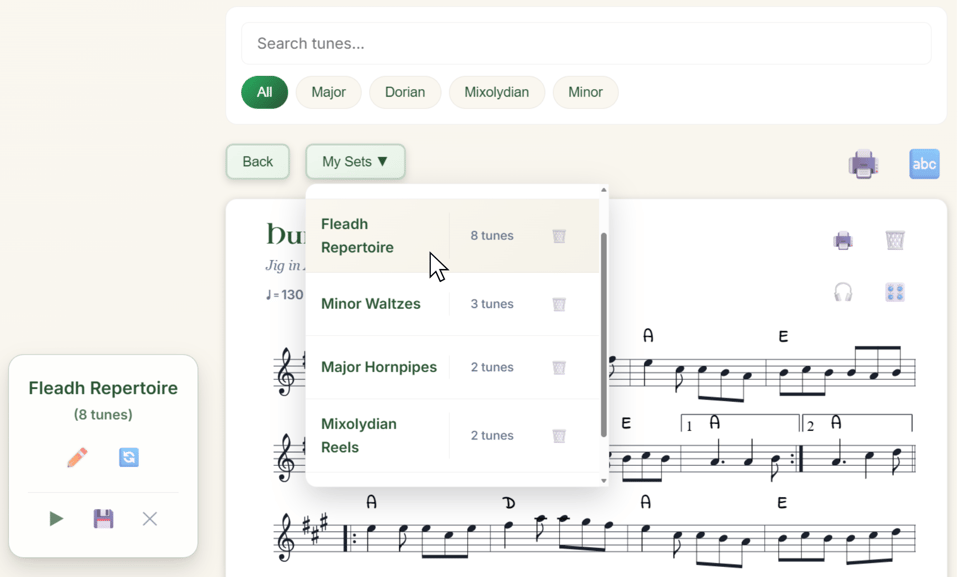Toggle the Dorian mode filter
The width and height of the screenshot is (960, 577).
click(405, 92)
